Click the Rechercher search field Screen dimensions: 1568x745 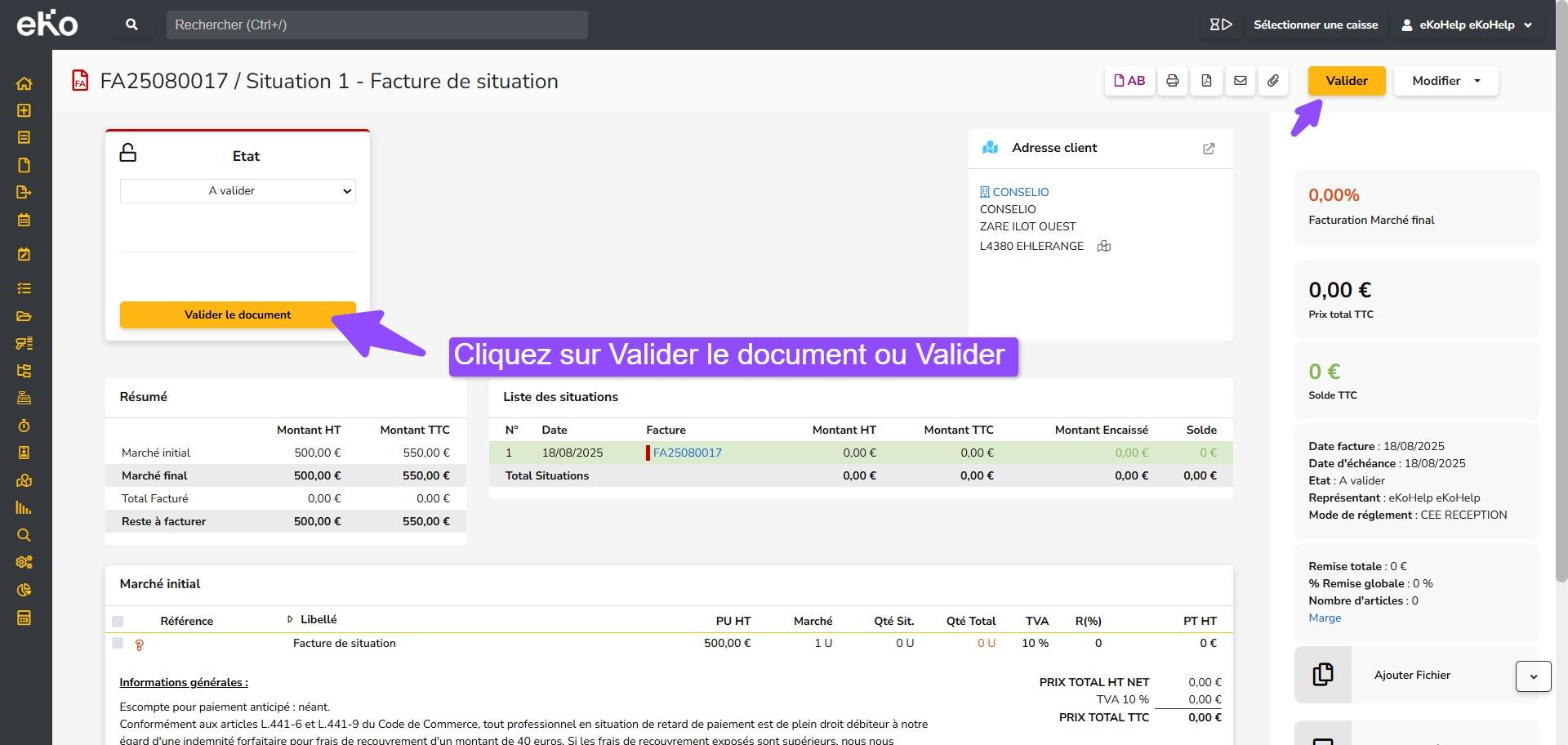point(376,25)
